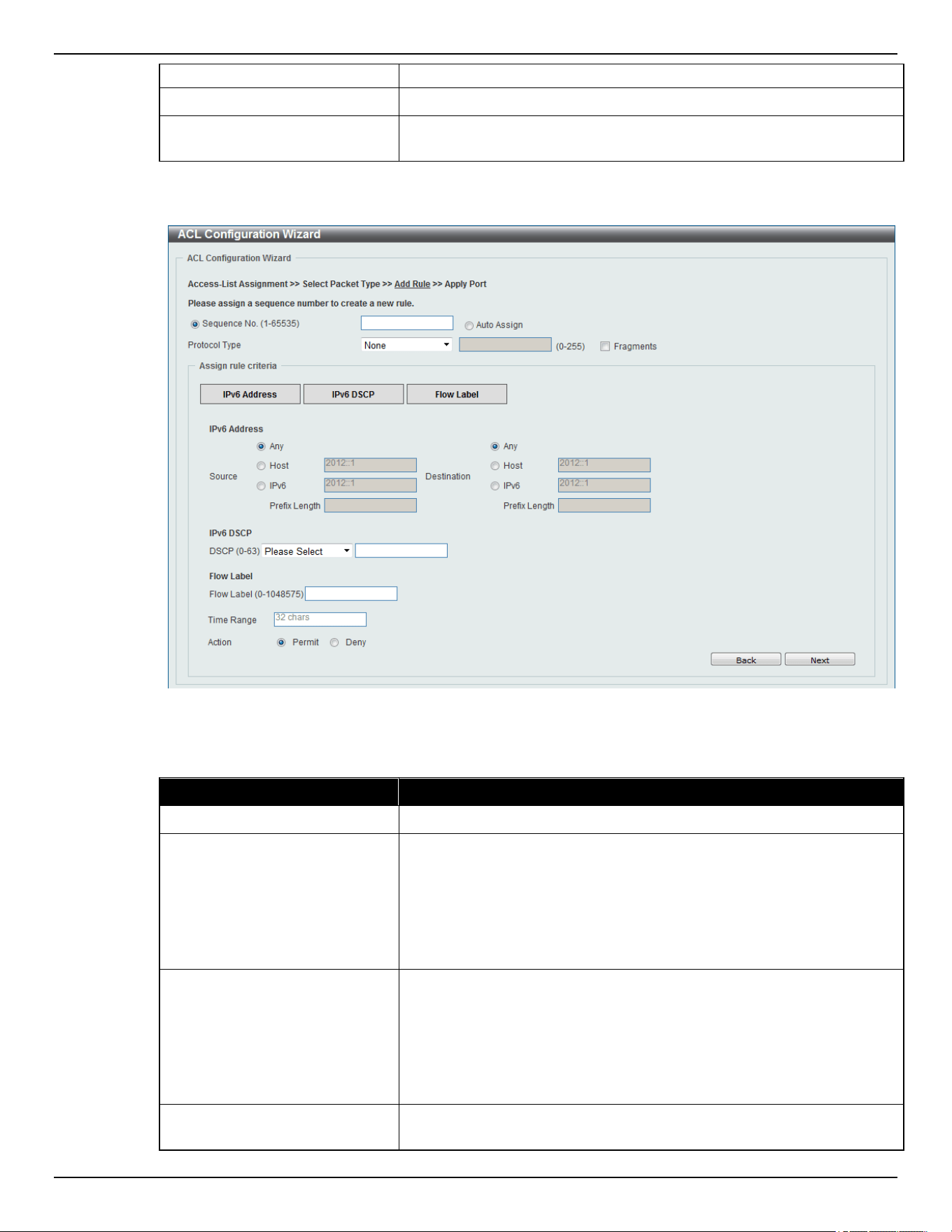The height and width of the screenshot is (1232, 952).
Task: Click the 'Access-List Assignment >>' breadcrumb text
Action: [243, 284]
